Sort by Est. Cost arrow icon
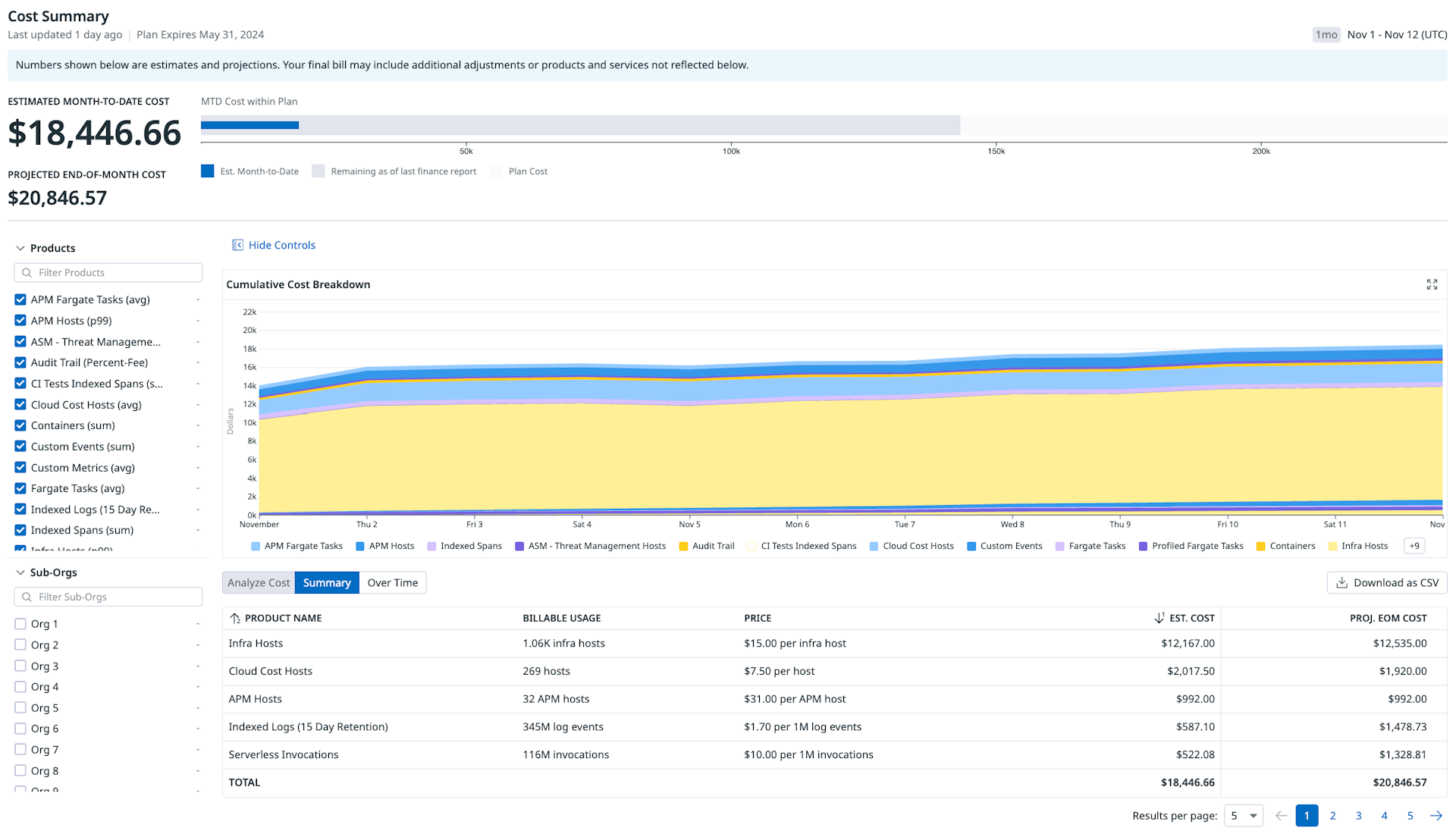This screenshot has width=1456, height=834. click(1159, 618)
